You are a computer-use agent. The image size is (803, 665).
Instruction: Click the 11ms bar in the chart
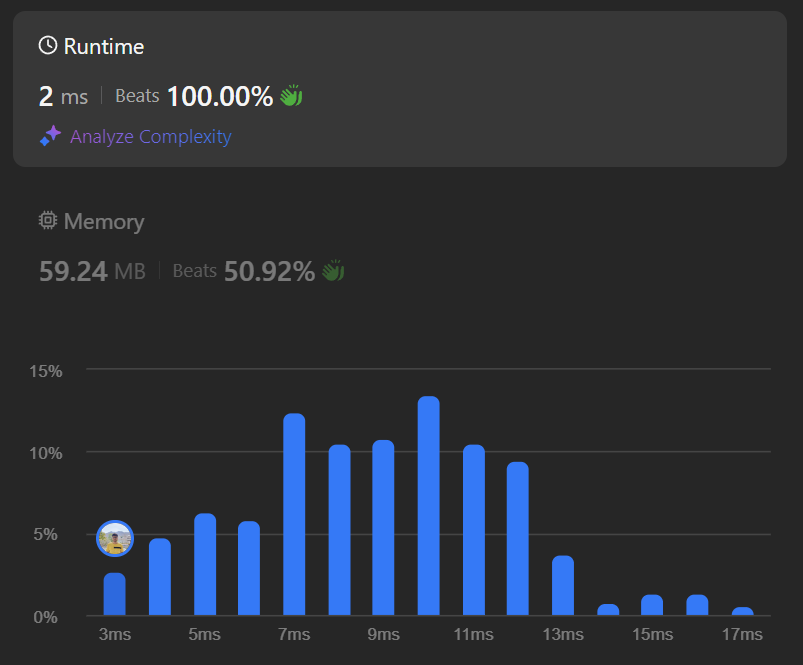pyautogui.click(x=473, y=530)
